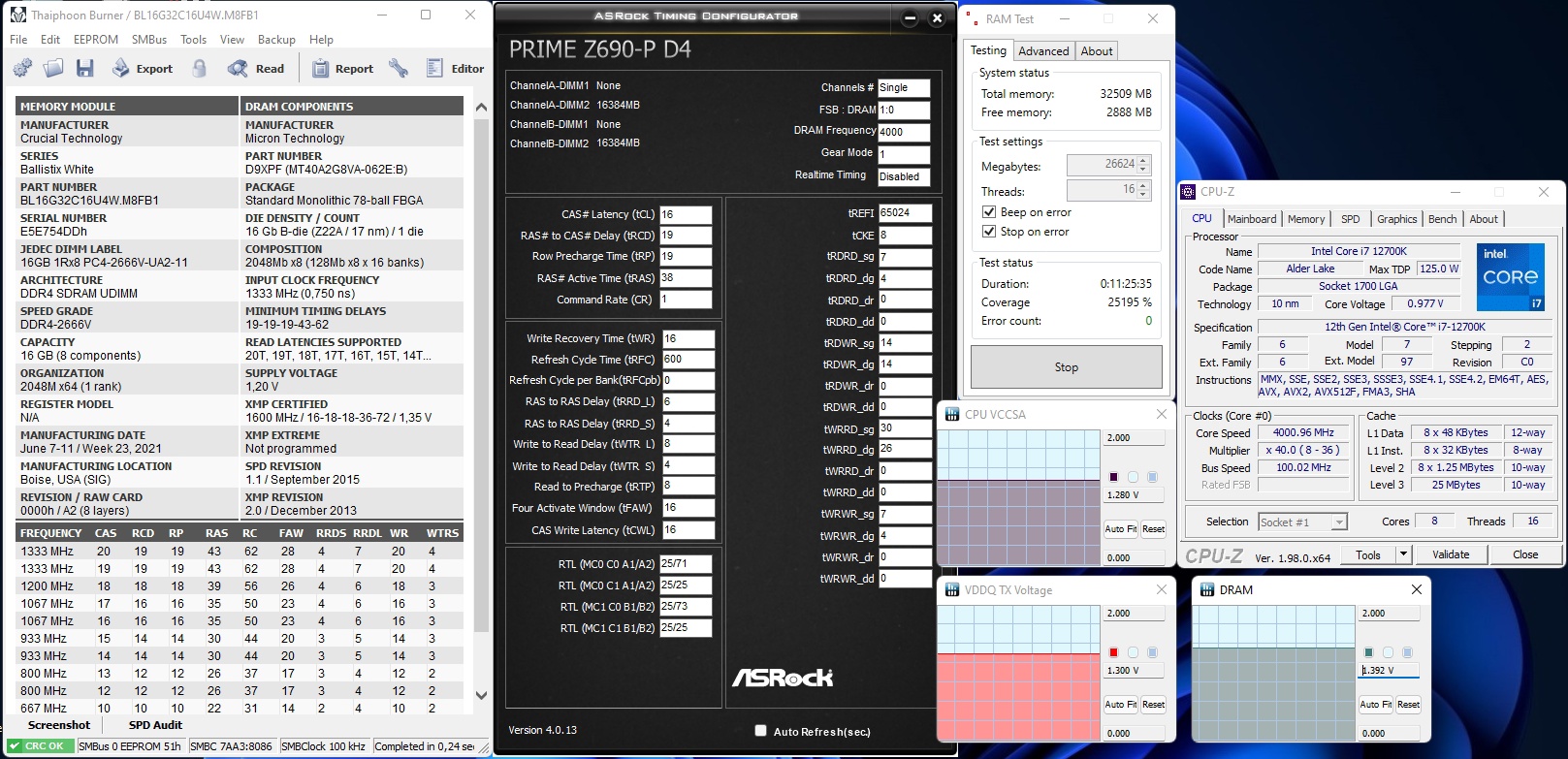The width and height of the screenshot is (1568, 759).
Task: Click the Threads spinner arrows in RAM Test
Action: click(1143, 190)
